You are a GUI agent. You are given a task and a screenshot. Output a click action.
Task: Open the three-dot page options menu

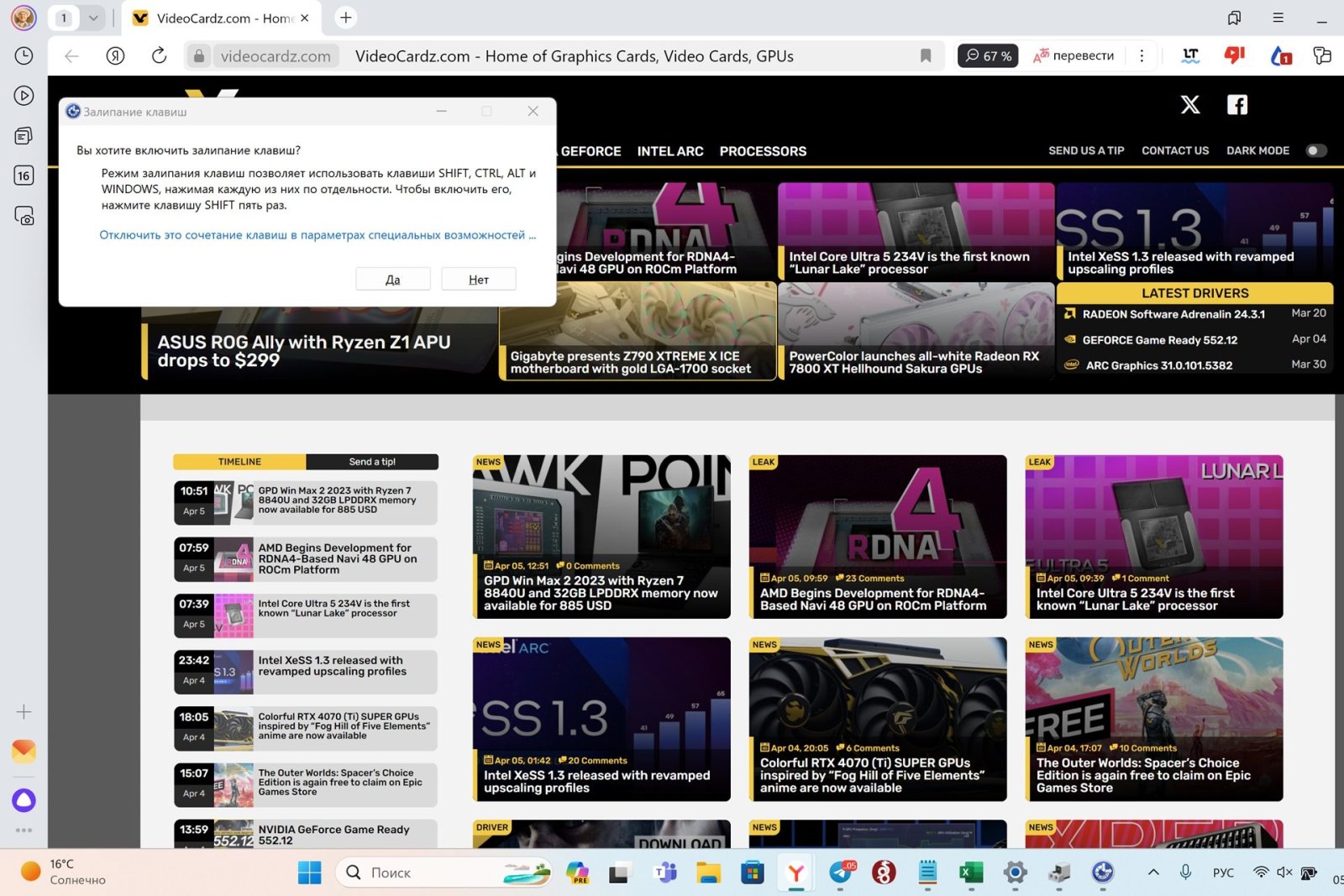coord(1142,56)
